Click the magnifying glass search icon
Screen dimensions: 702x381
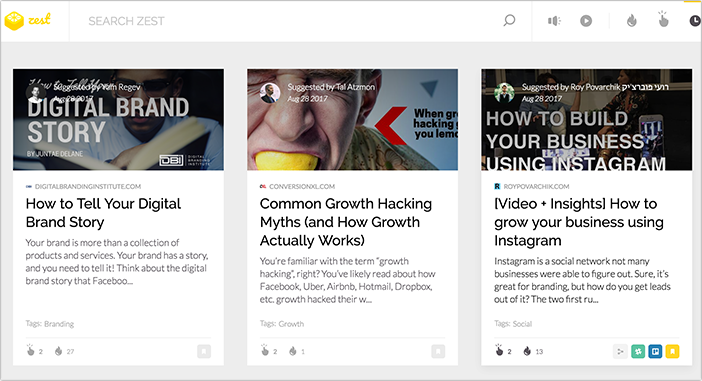click(x=509, y=21)
